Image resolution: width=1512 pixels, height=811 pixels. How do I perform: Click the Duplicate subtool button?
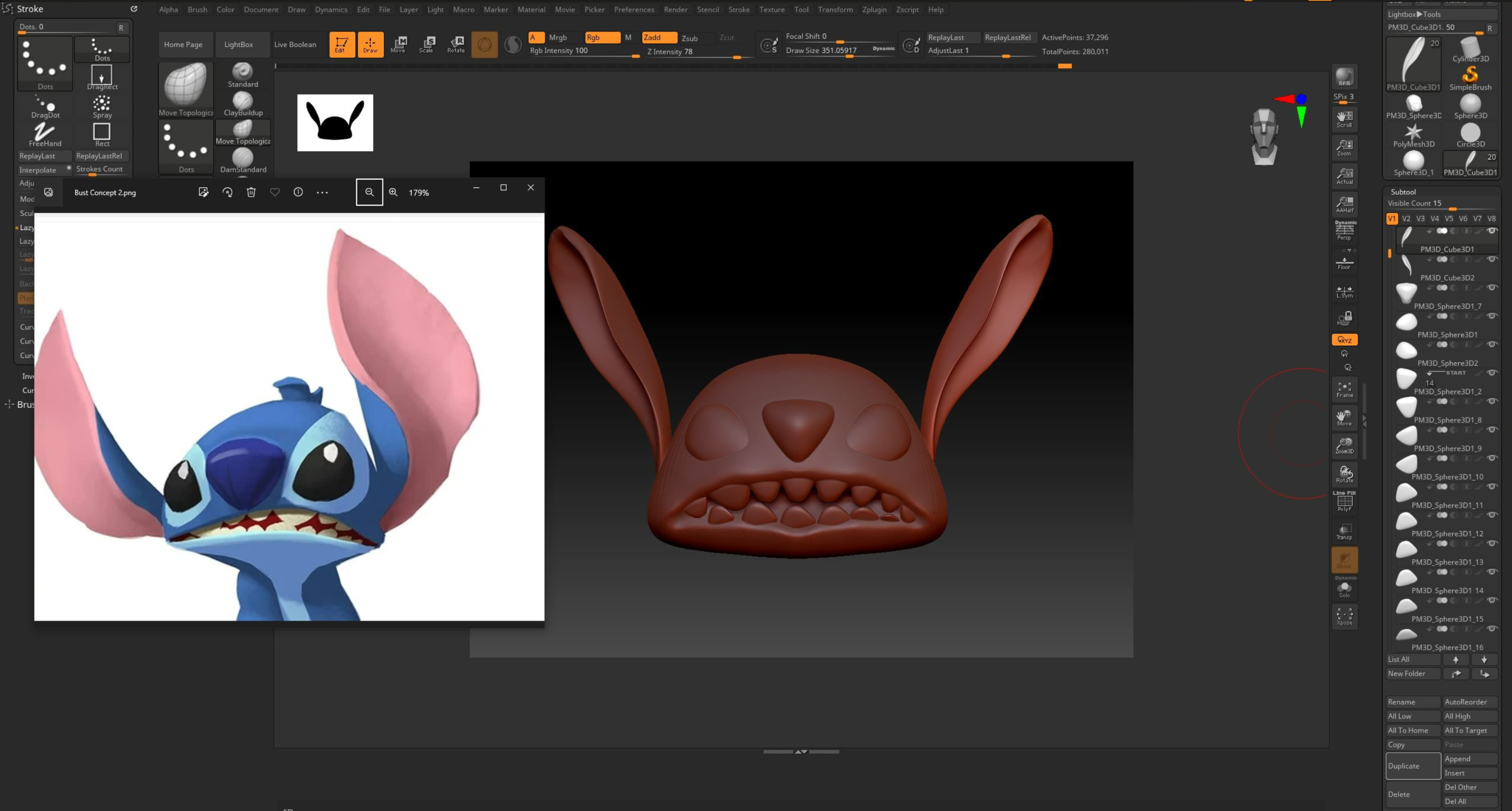pyautogui.click(x=1412, y=766)
